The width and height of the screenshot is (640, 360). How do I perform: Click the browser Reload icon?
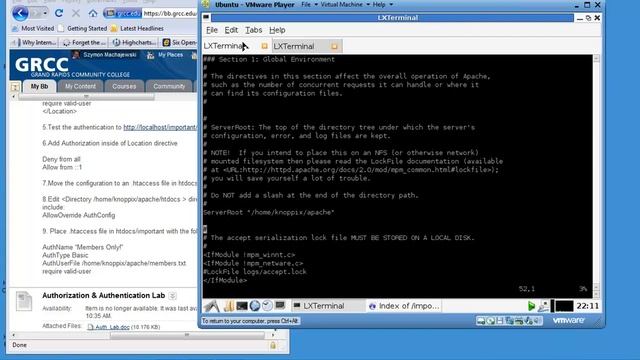click(59, 13)
